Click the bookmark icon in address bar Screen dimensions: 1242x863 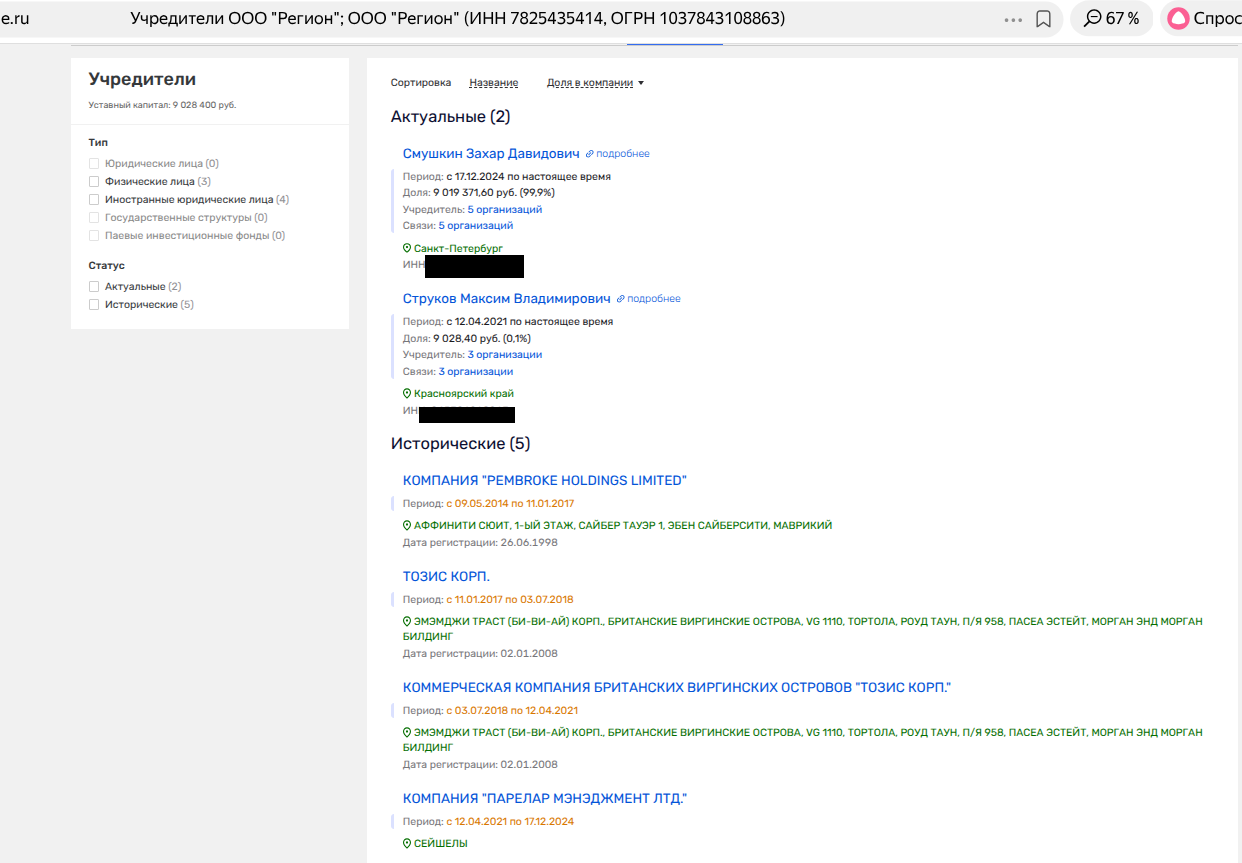point(1043,19)
